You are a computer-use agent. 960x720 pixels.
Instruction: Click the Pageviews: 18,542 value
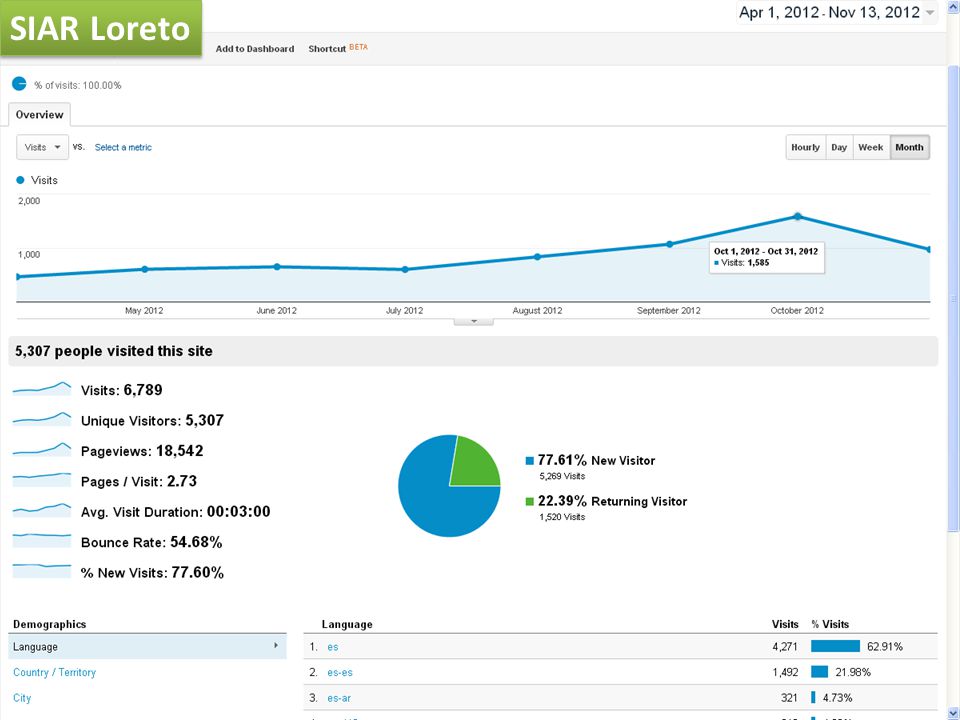pyautogui.click(x=142, y=451)
